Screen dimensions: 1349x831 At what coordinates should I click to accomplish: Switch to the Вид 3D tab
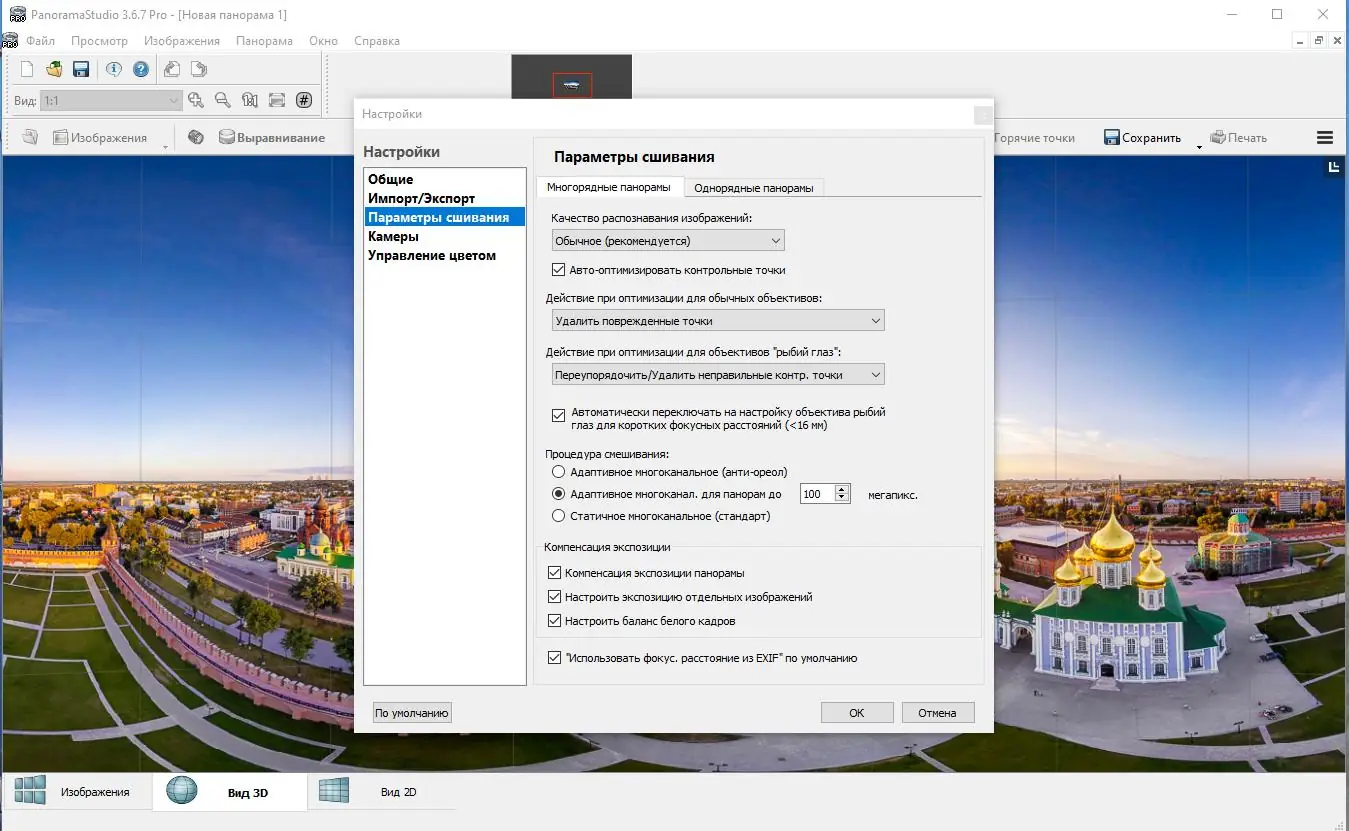click(x=228, y=792)
